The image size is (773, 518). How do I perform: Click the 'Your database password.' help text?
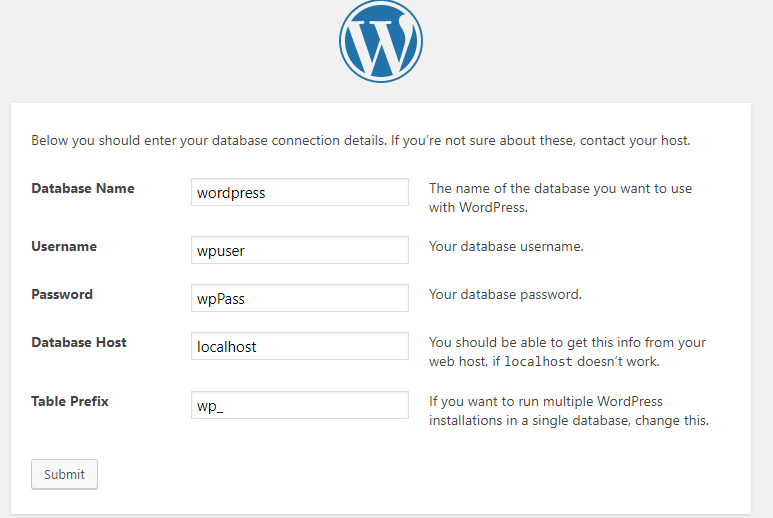pos(505,294)
